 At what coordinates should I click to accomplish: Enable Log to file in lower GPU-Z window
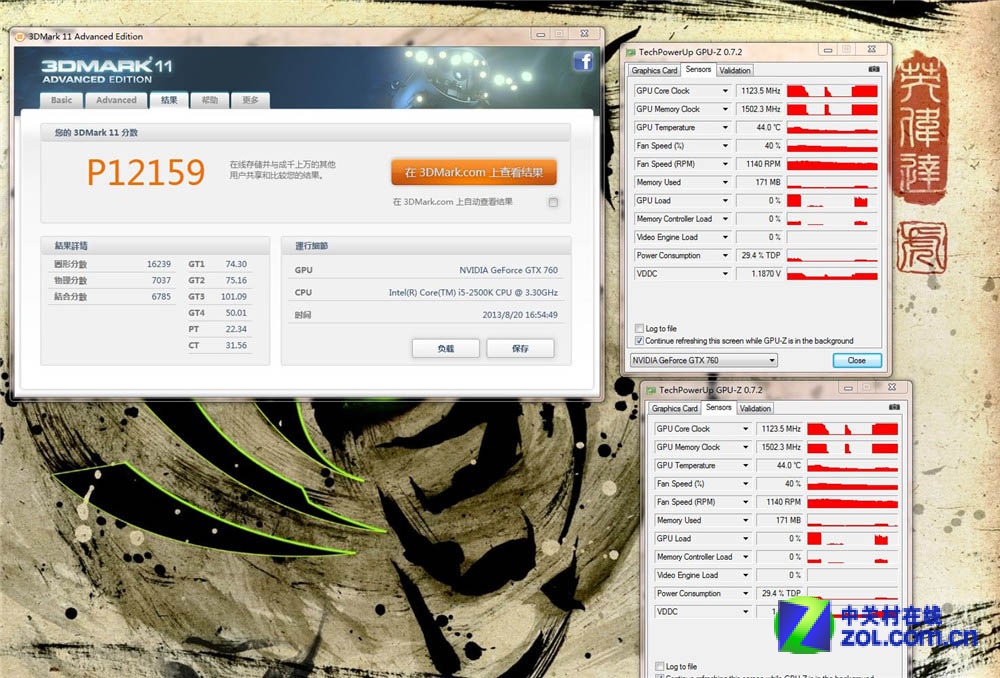tap(659, 667)
